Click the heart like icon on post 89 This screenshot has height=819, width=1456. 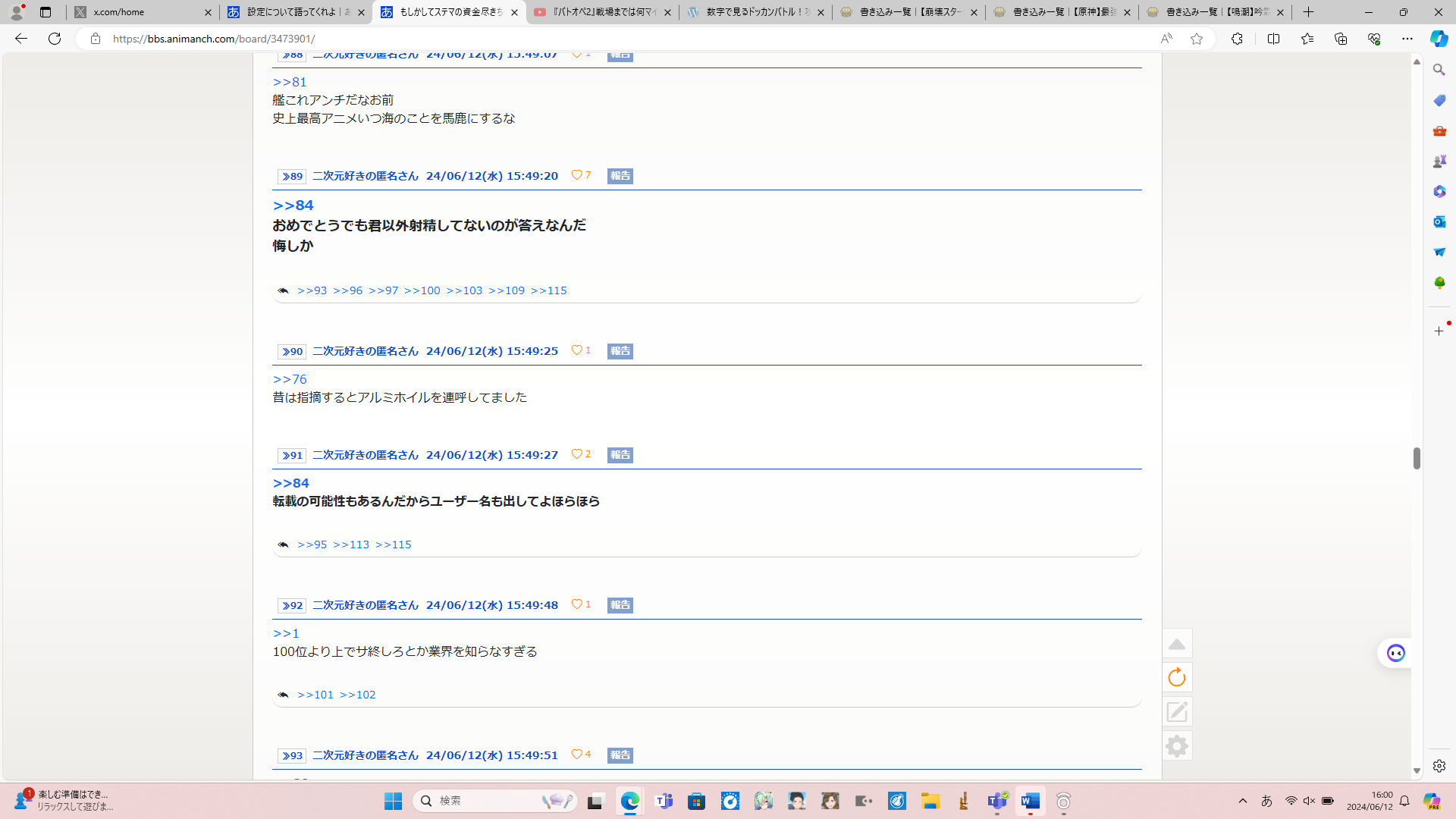point(576,175)
